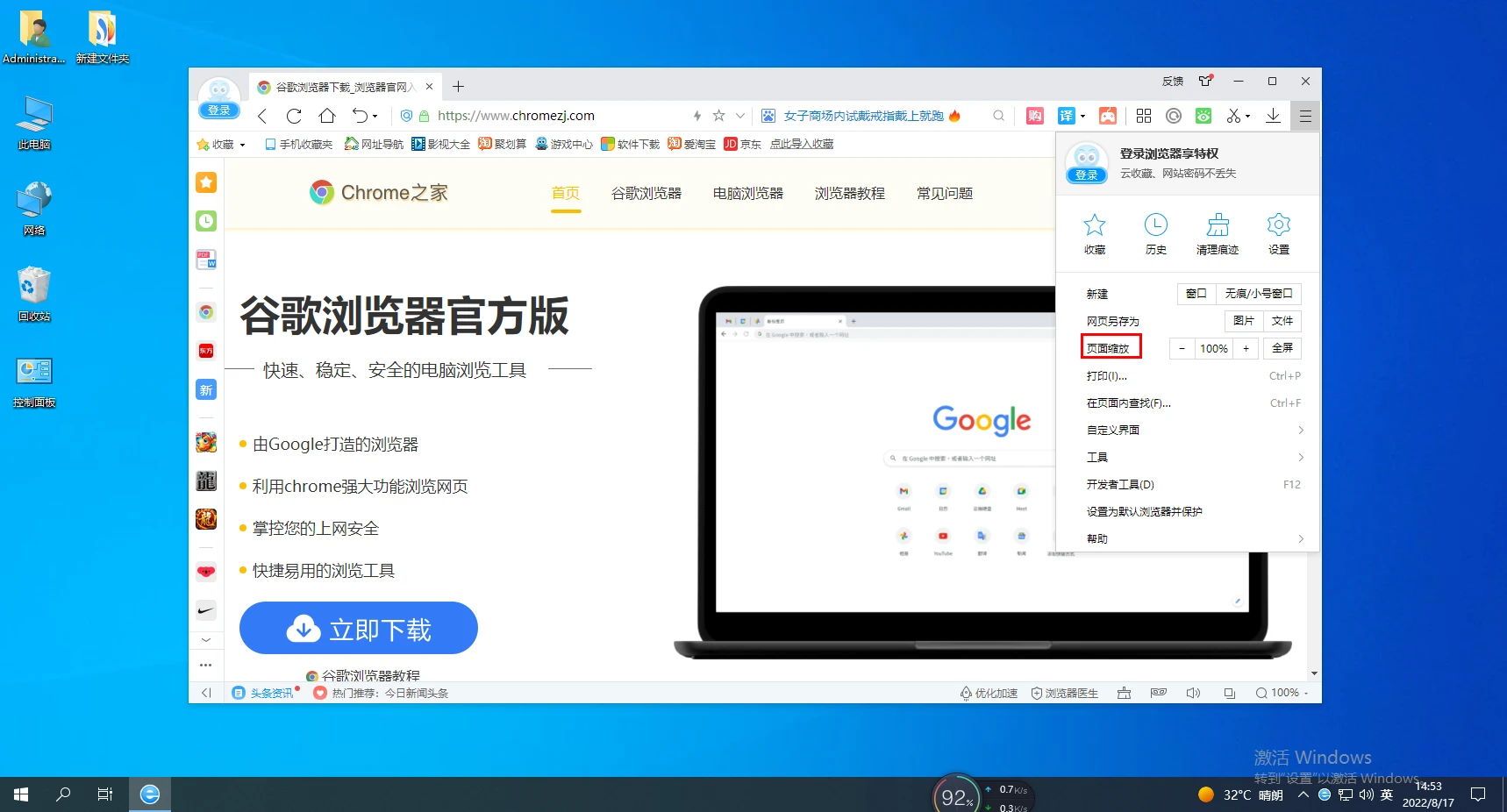Open the PDF to Word sidebar icon

pos(206,260)
